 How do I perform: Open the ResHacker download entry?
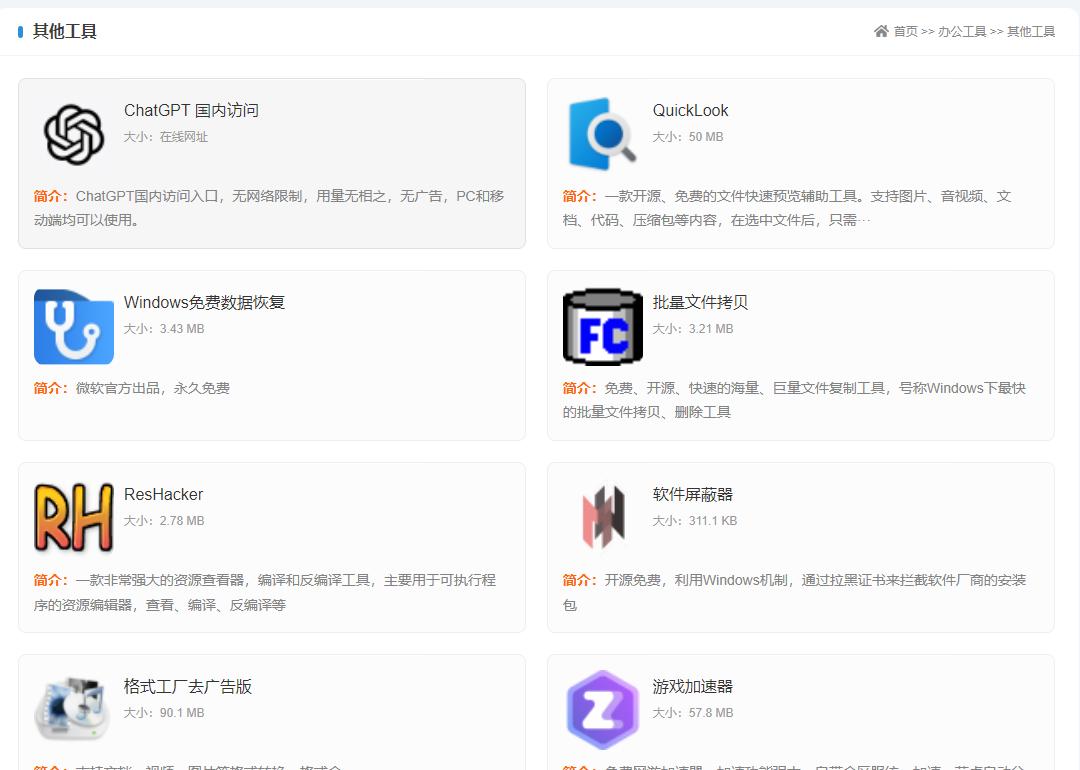tap(165, 494)
